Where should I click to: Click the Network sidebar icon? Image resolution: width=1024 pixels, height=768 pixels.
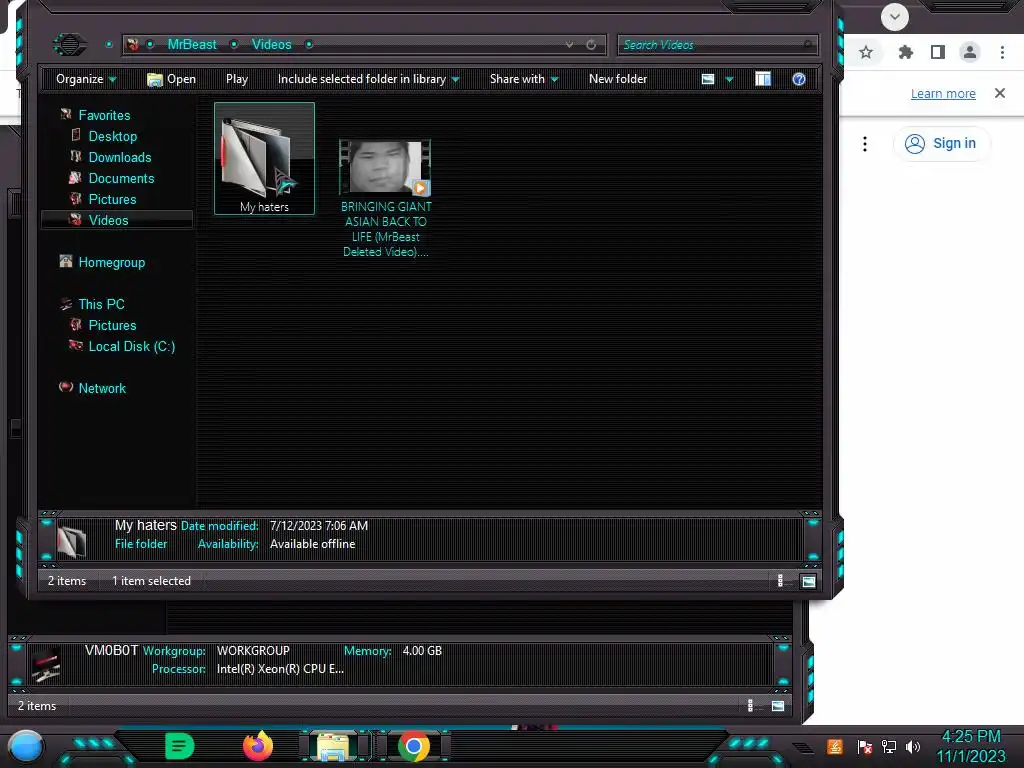[66, 387]
